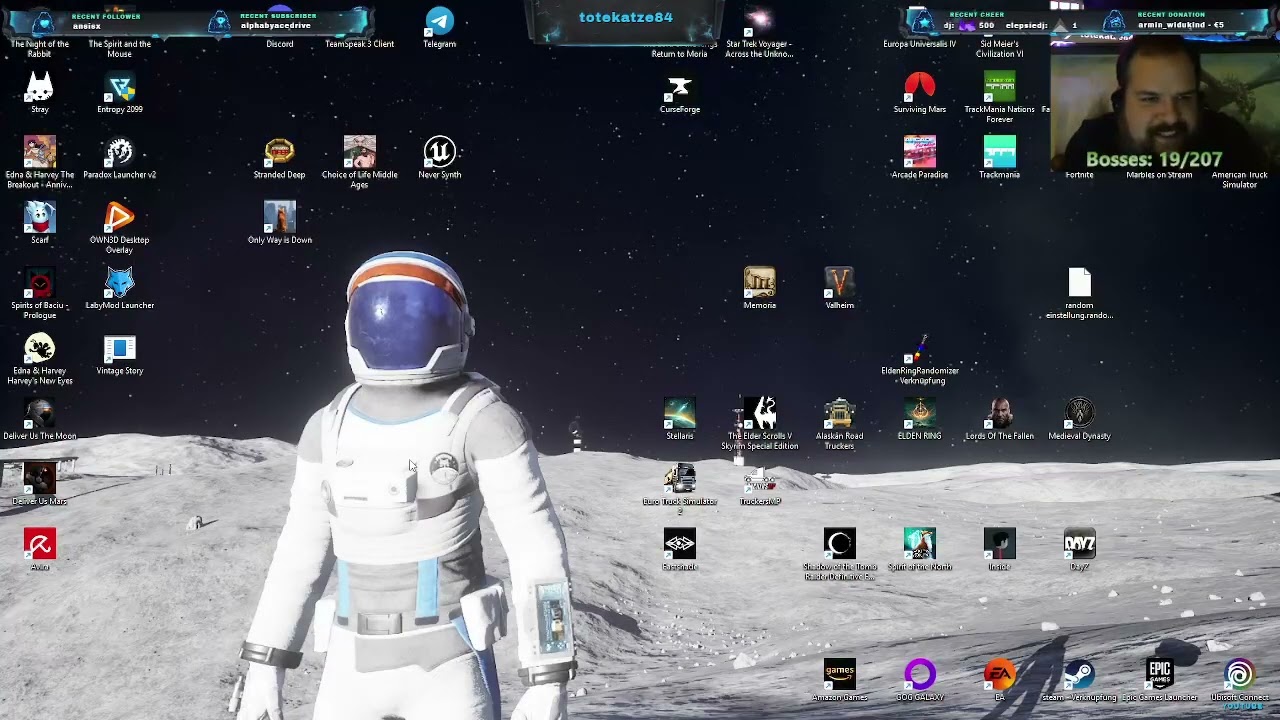Click the Fortnite icon label

(1080, 175)
